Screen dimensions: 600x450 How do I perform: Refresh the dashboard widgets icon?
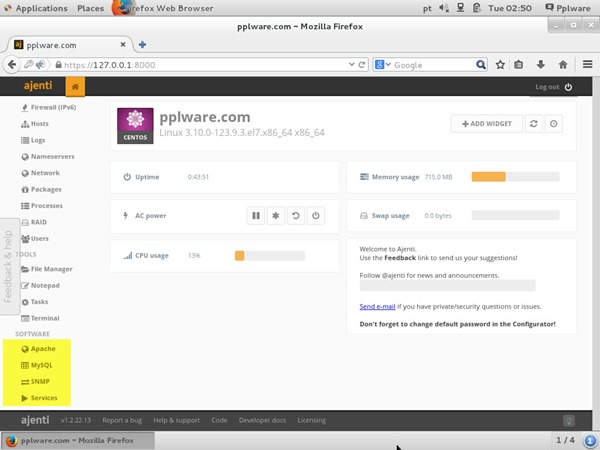pos(533,124)
